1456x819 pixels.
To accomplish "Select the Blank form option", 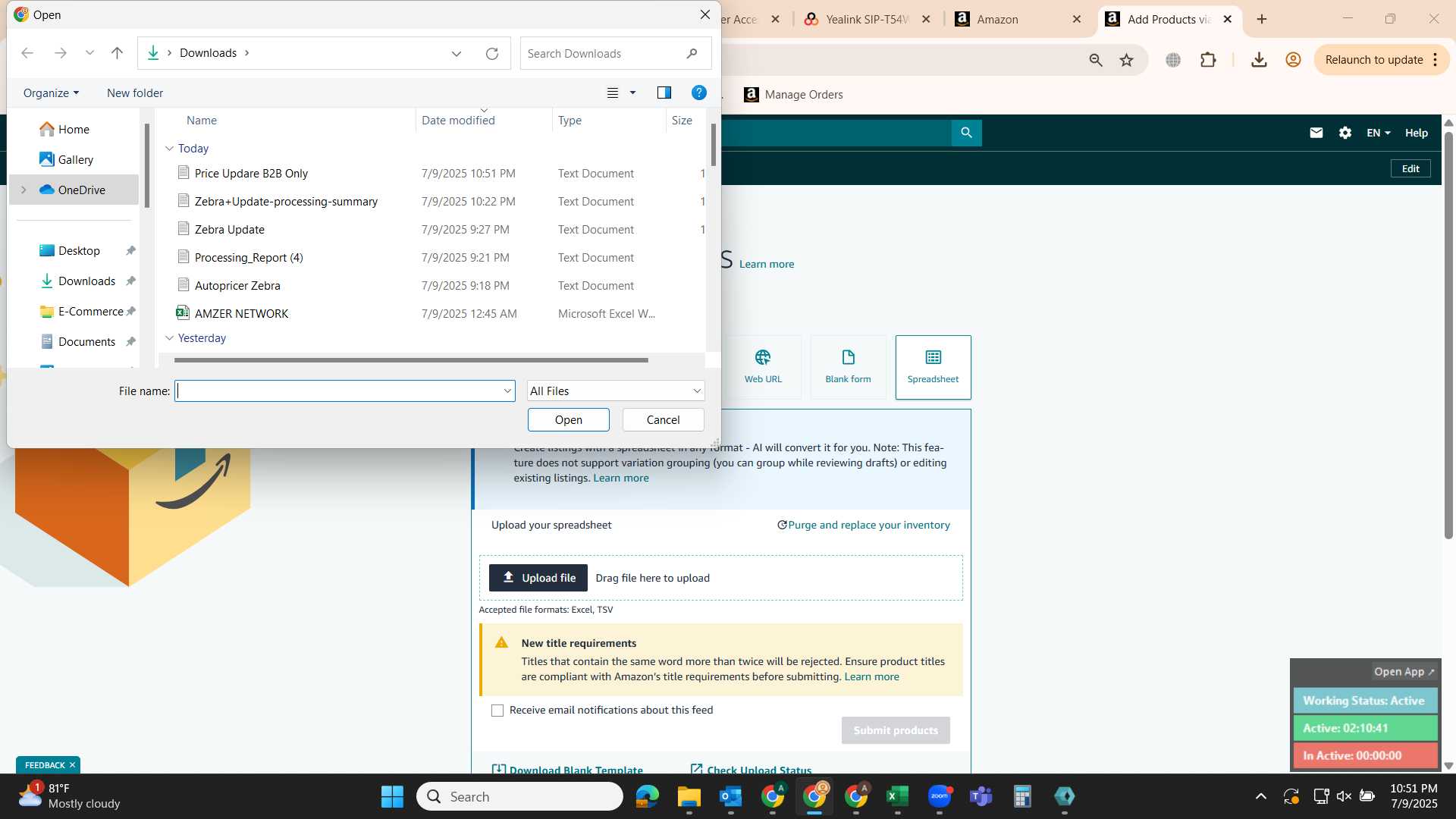I will pos(848,367).
